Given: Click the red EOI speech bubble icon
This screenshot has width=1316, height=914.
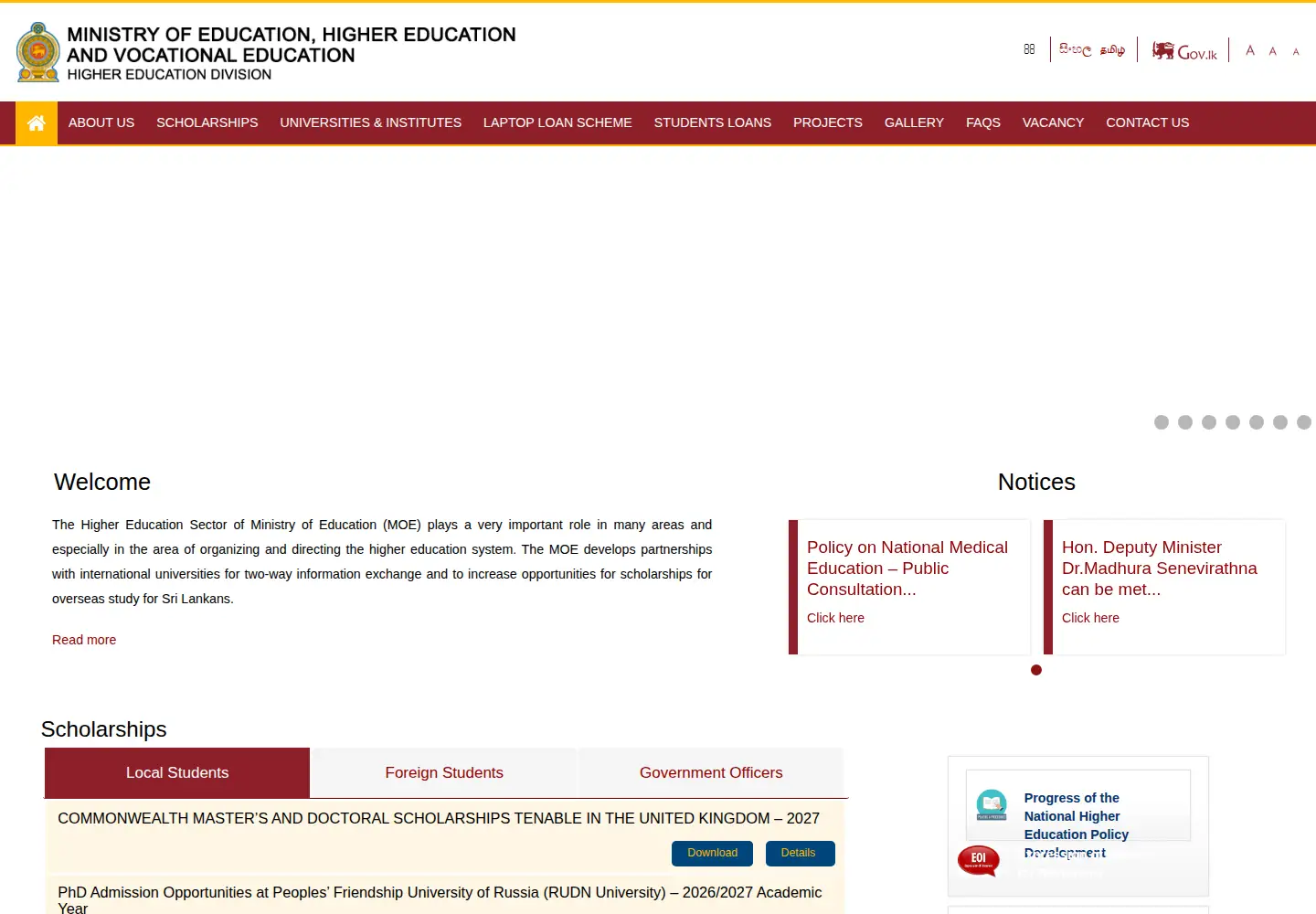Looking at the screenshot, I should [x=979, y=860].
